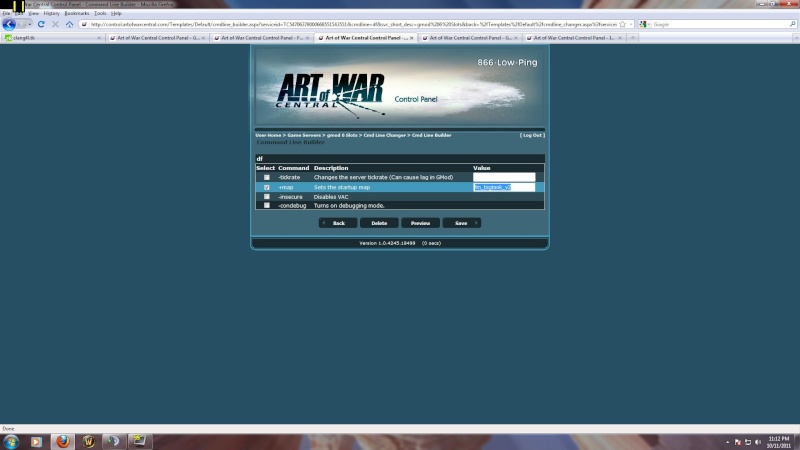Click the monitor application icon in taskbar
This screenshot has width=800, height=450.
click(139, 441)
